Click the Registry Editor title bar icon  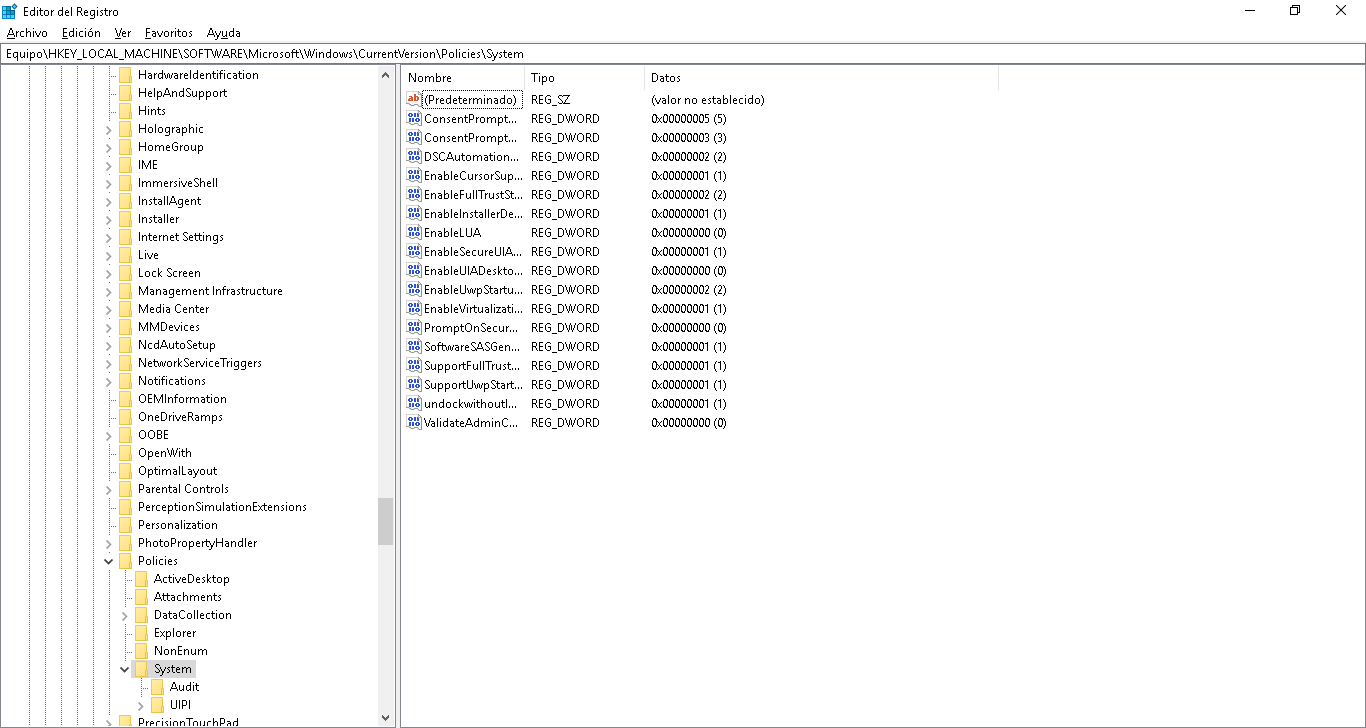10,11
